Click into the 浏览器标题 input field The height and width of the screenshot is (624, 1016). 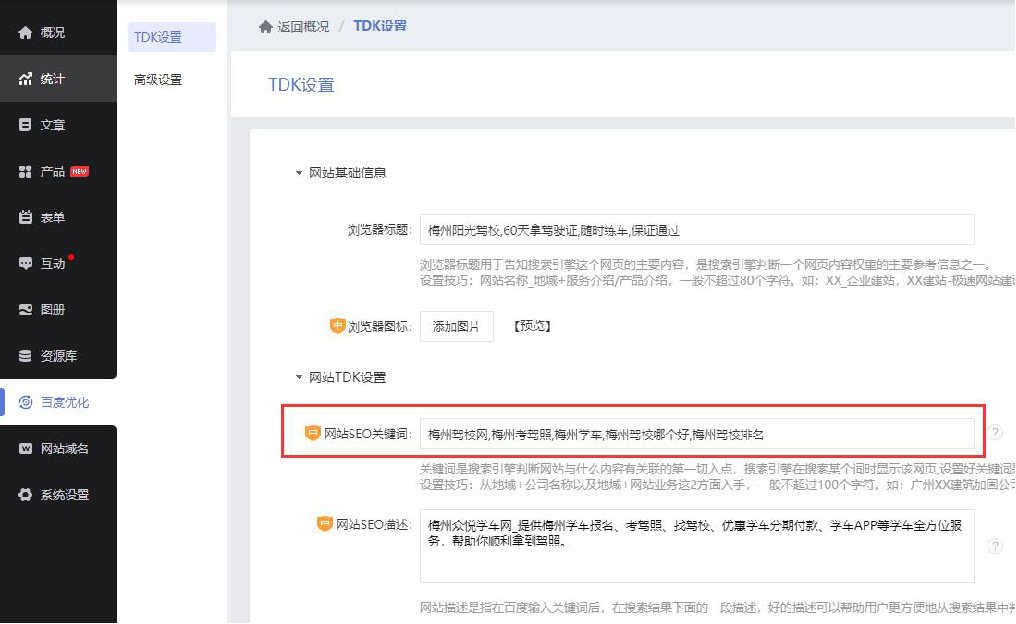click(x=697, y=230)
